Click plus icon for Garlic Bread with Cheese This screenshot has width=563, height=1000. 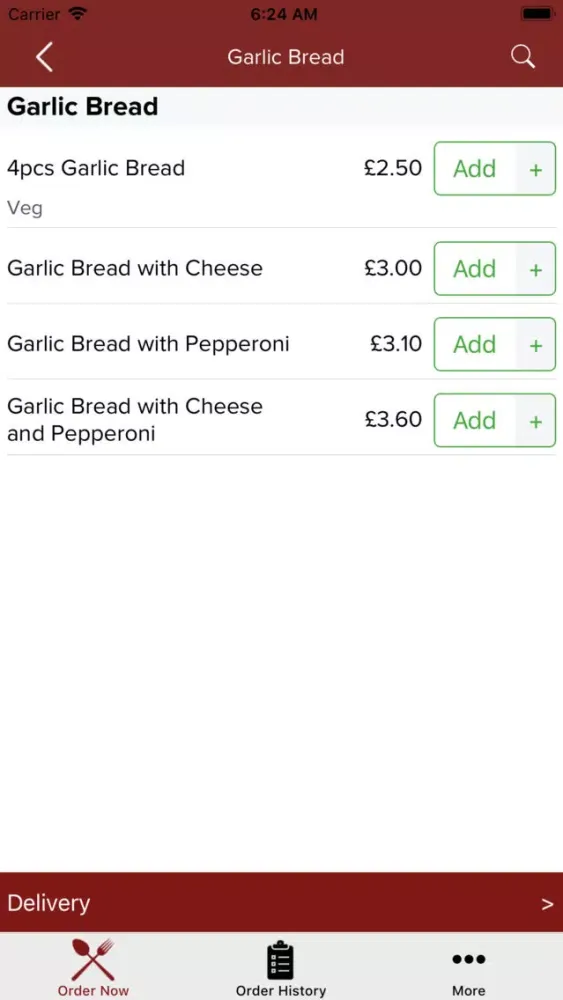coord(536,269)
